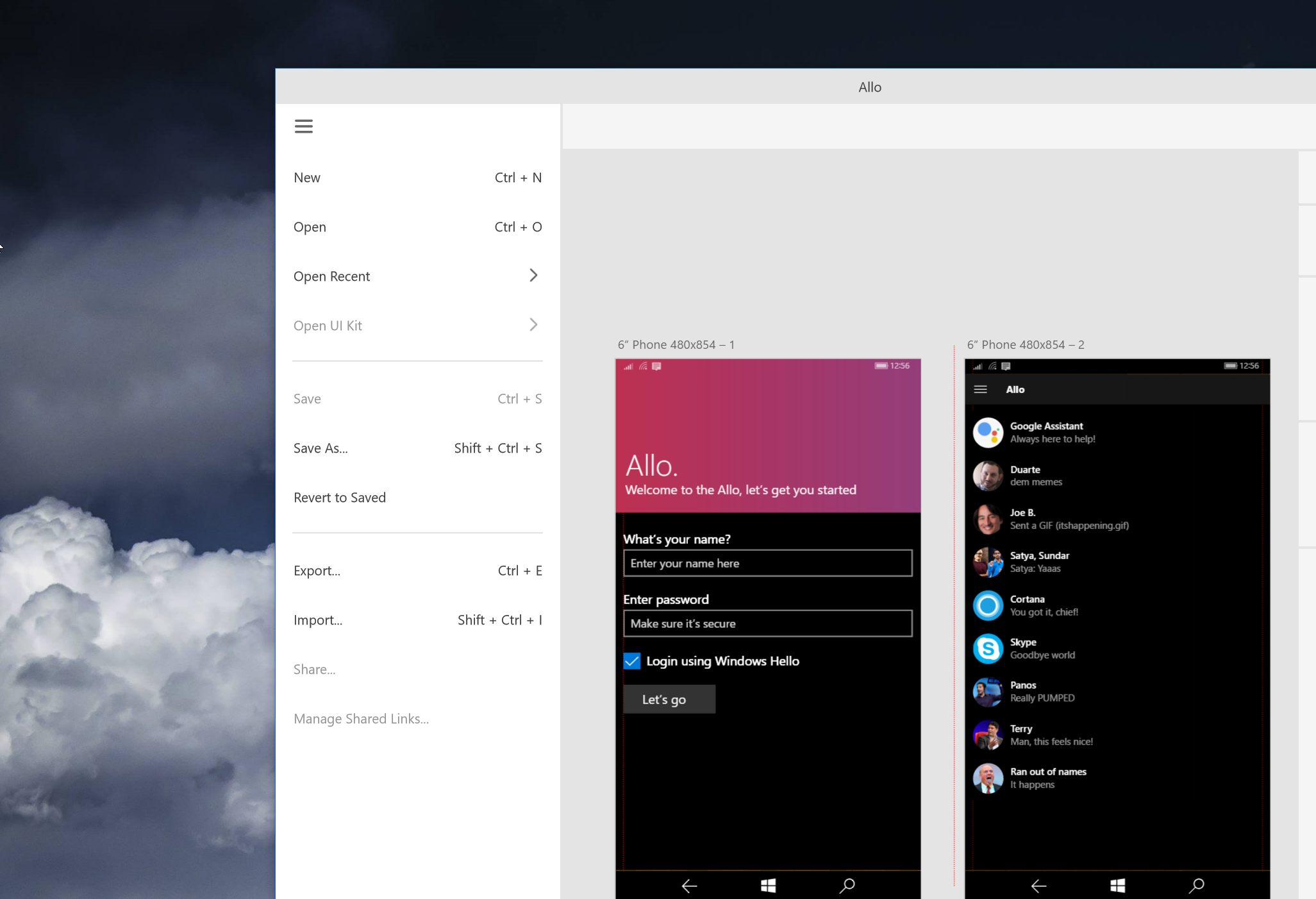Select the WiFi status icon on phone 2
Image resolution: width=1316 pixels, height=899 pixels.
point(994,365)
